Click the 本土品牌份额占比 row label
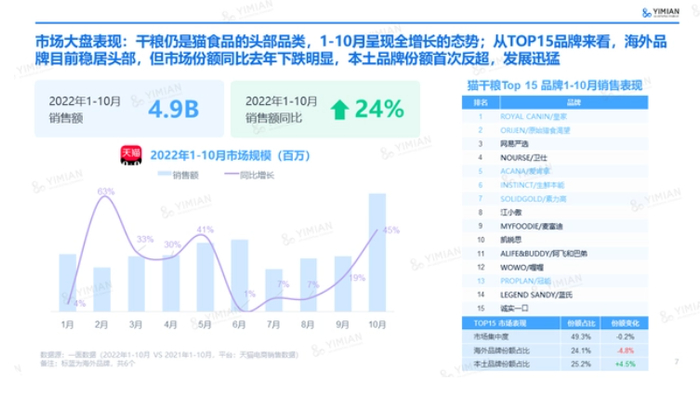 point(502,364)
